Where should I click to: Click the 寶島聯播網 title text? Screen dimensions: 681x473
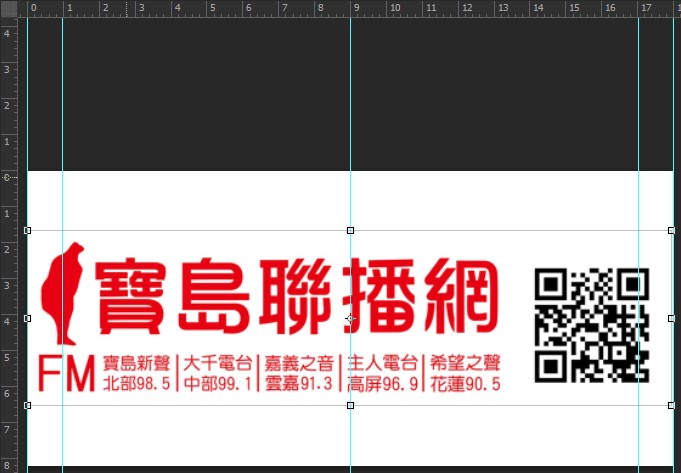click(297, 297)
